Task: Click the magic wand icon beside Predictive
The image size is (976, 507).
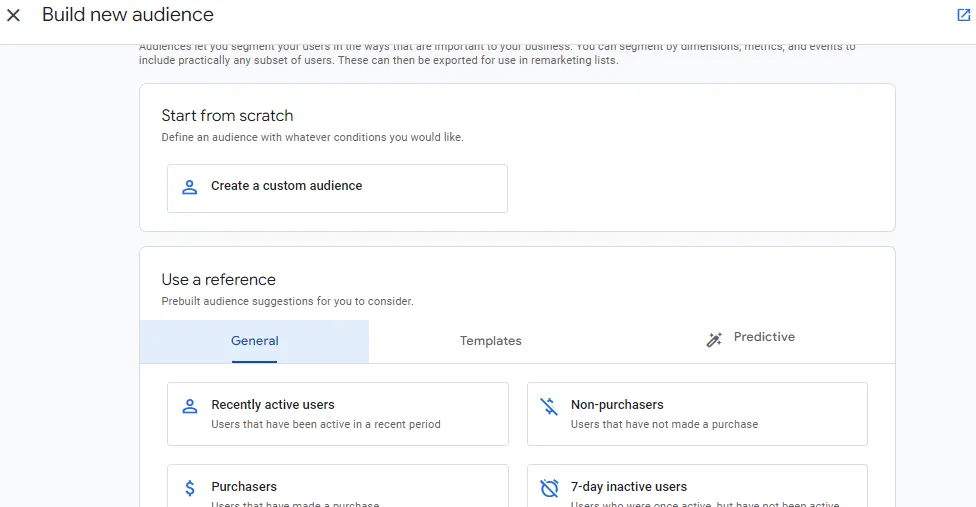Action: pos(714,340)
